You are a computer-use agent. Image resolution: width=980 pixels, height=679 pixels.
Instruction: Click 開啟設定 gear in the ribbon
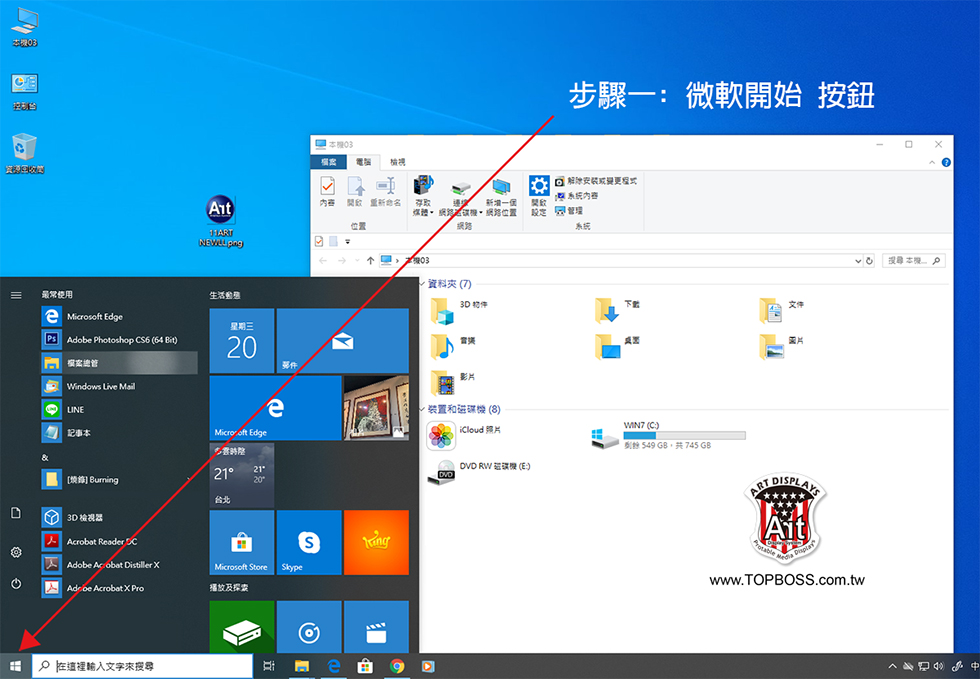tap(539, 193)
